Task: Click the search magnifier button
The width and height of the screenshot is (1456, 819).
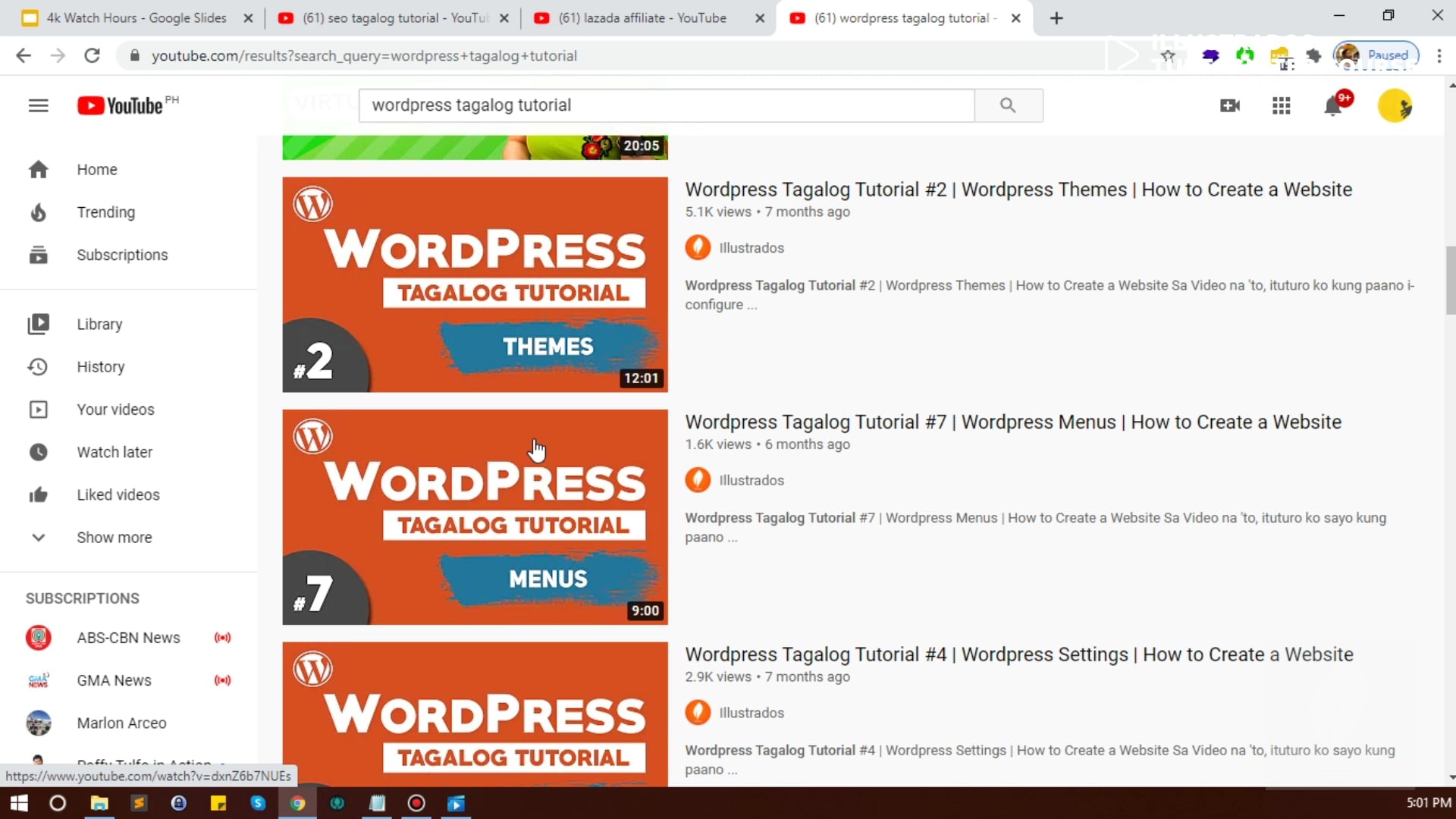Action: (x=1008, y=105)
